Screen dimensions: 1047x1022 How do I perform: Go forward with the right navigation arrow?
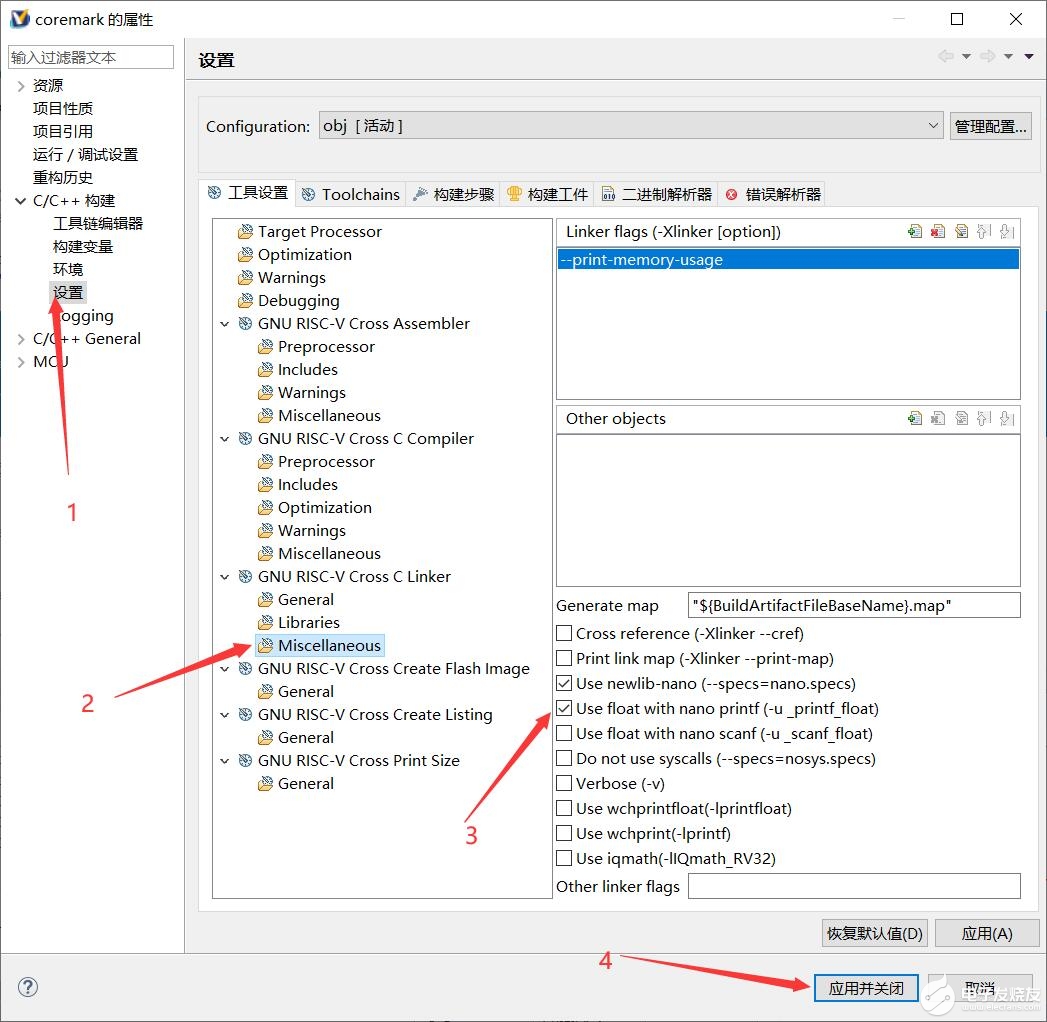click(988, 57)
